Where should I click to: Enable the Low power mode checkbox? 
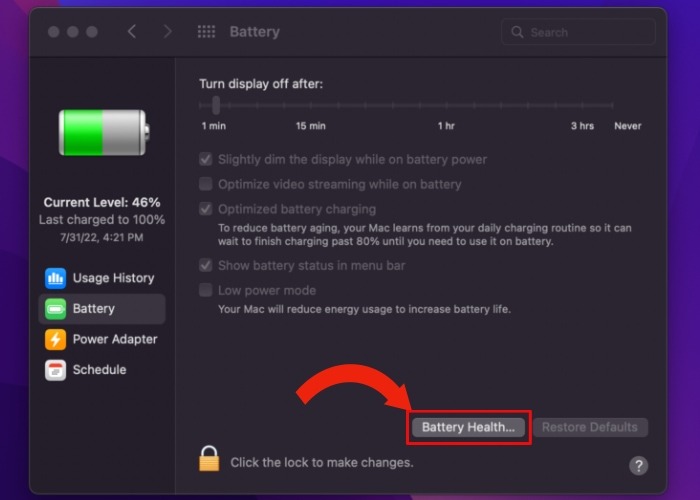click(206, 290)
